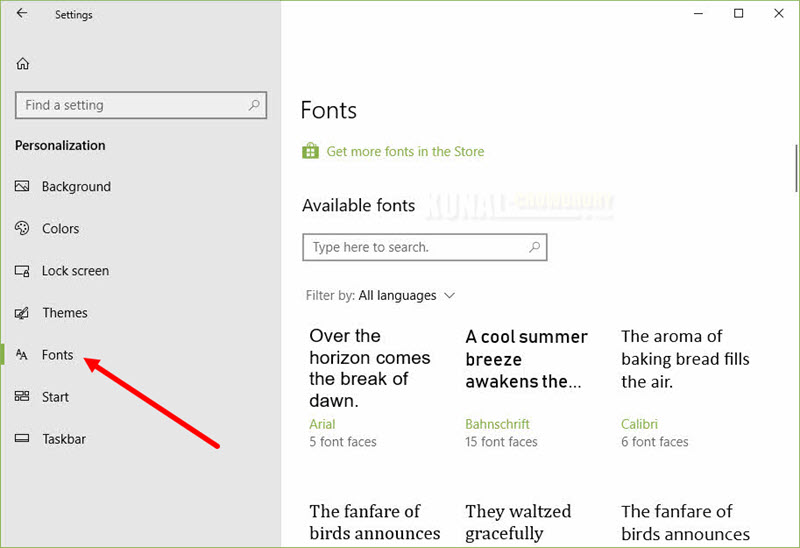The width and height of the screenshot is (800, 548).
Task: Click the font search magnifier icon
Action: 534,247
